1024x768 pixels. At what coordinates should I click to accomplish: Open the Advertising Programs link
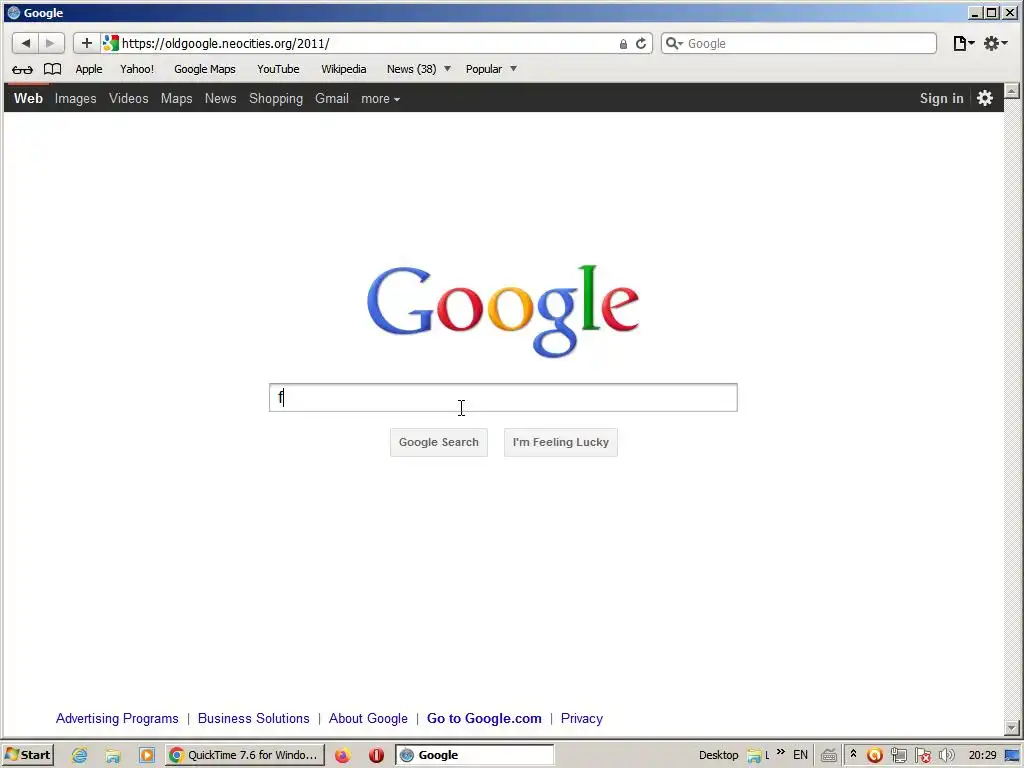117,718
